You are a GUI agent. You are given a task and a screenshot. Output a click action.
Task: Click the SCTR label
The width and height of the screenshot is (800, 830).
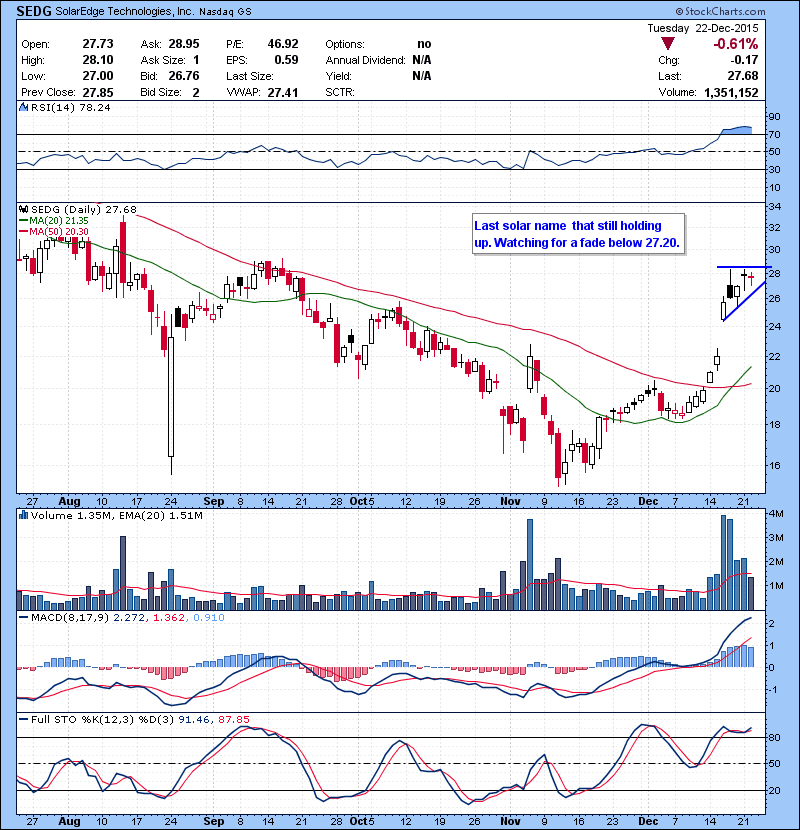click(x=340, y=93)
